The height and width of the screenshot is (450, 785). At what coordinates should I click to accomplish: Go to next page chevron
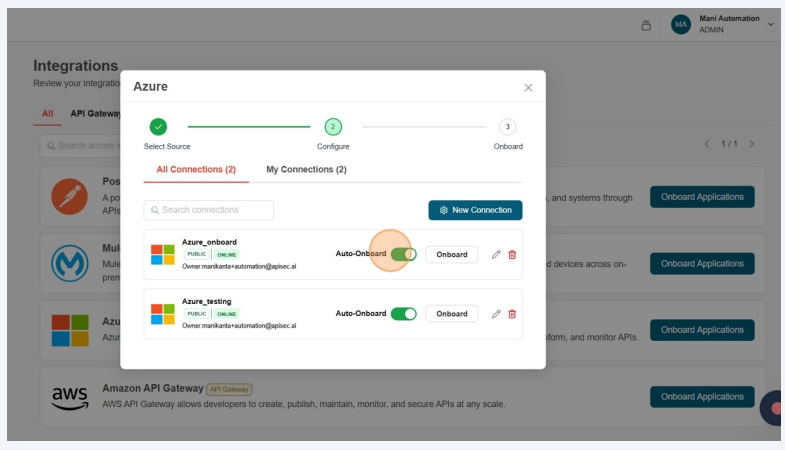click(752, 144)
